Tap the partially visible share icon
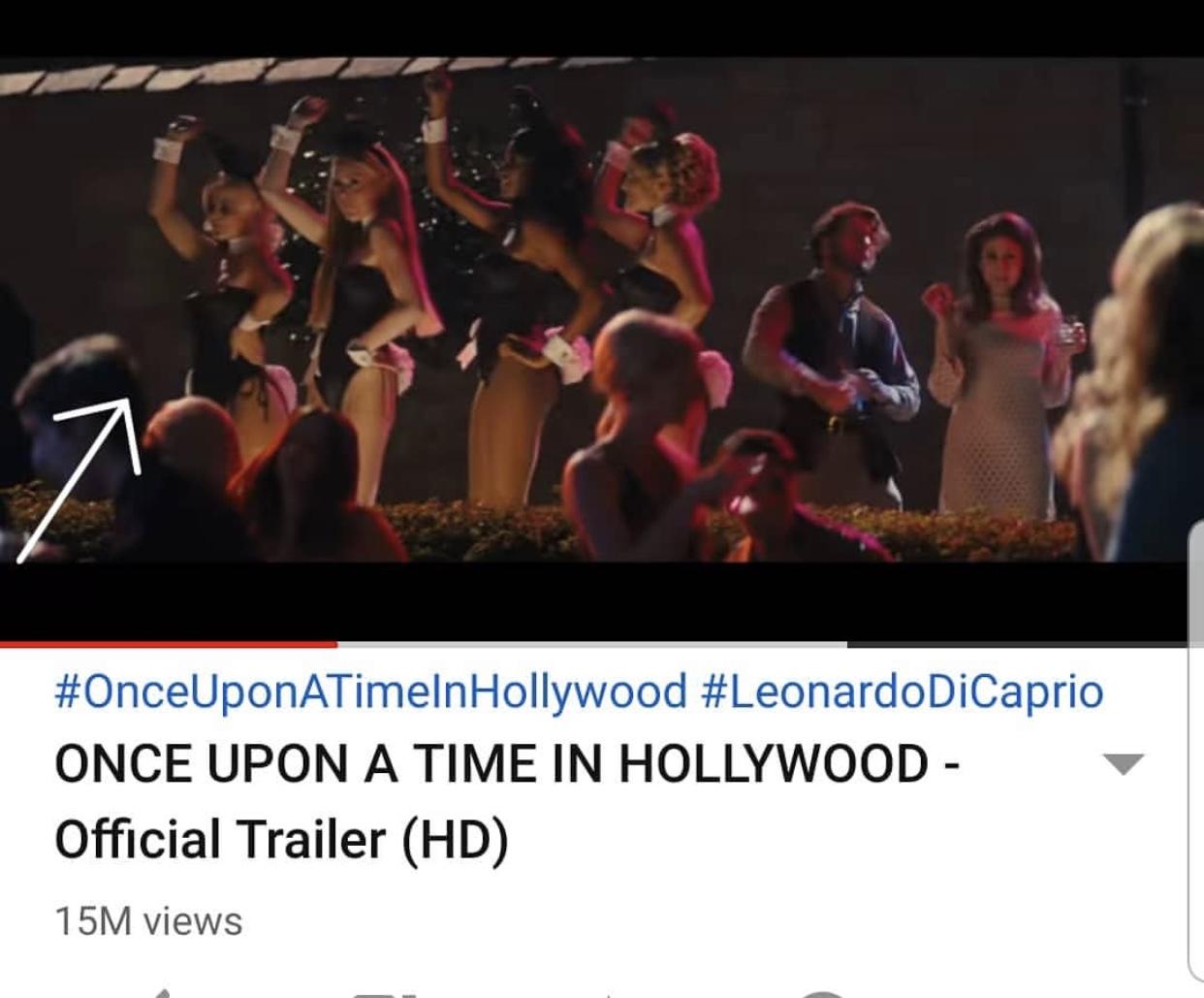1204x998 pixels. point(606,993)
